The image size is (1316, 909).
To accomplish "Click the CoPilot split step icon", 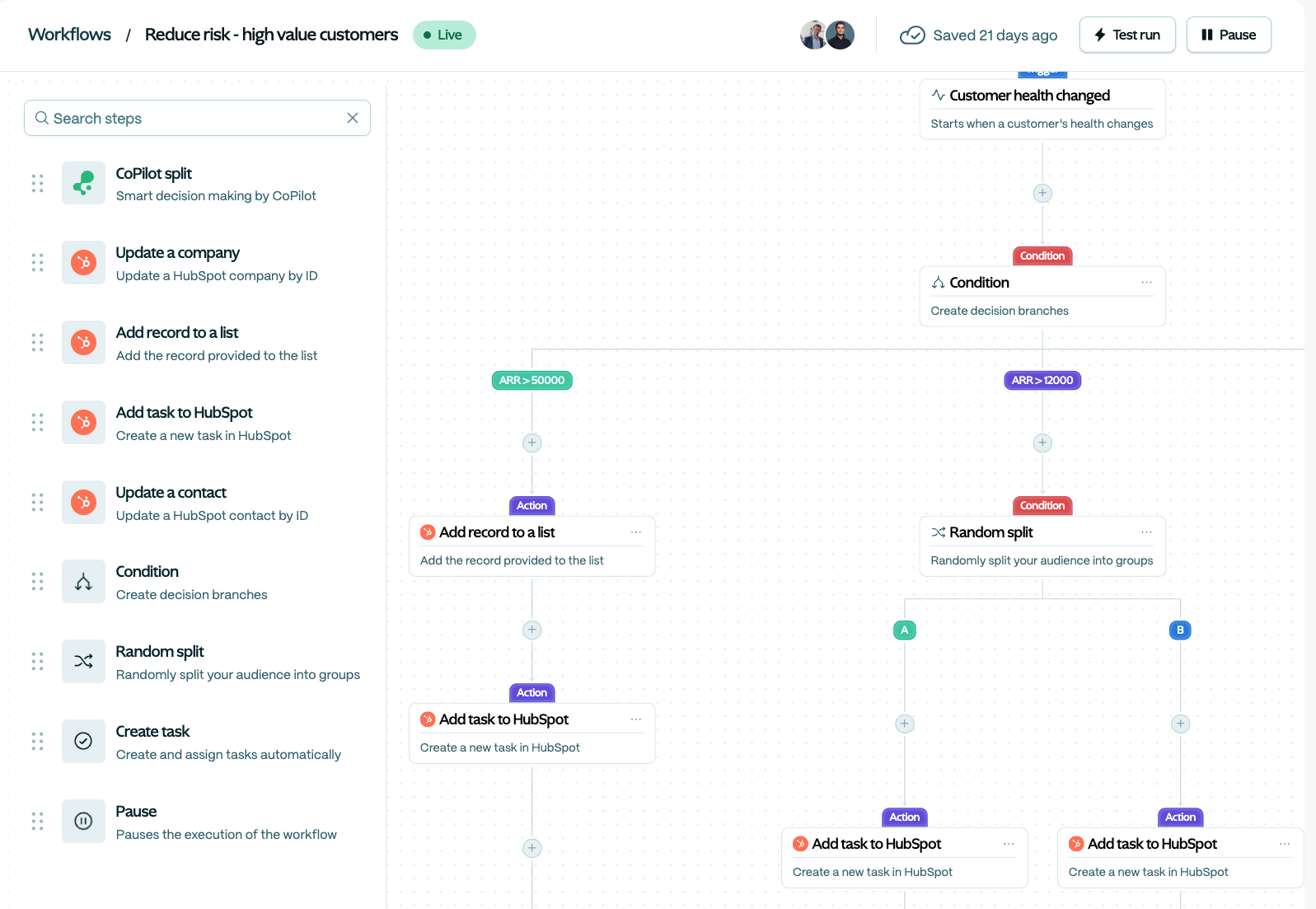I will [x=83, y=183].
